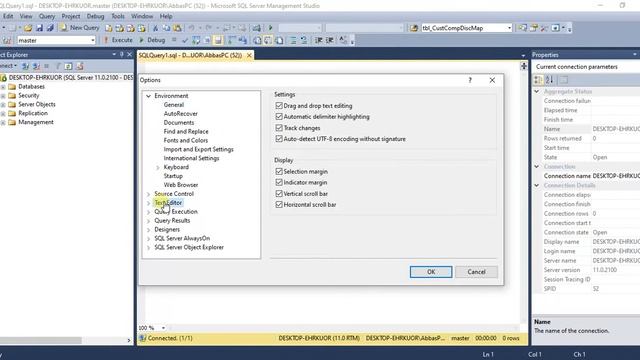
Task: Toggle the Indicator margin checkbox
Action: (279, 182)
